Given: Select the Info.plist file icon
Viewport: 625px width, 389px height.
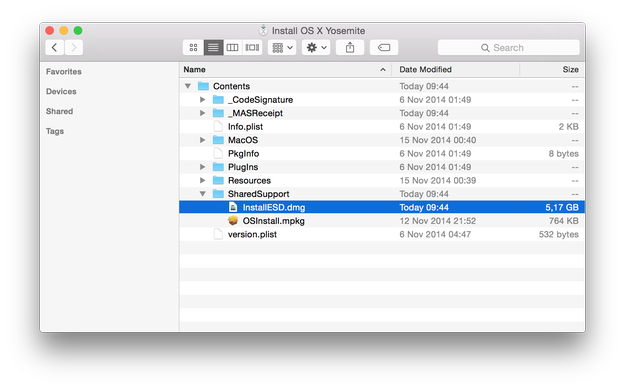Looking at the screenshot, I should pyautogui.click(x=218, y=126).
